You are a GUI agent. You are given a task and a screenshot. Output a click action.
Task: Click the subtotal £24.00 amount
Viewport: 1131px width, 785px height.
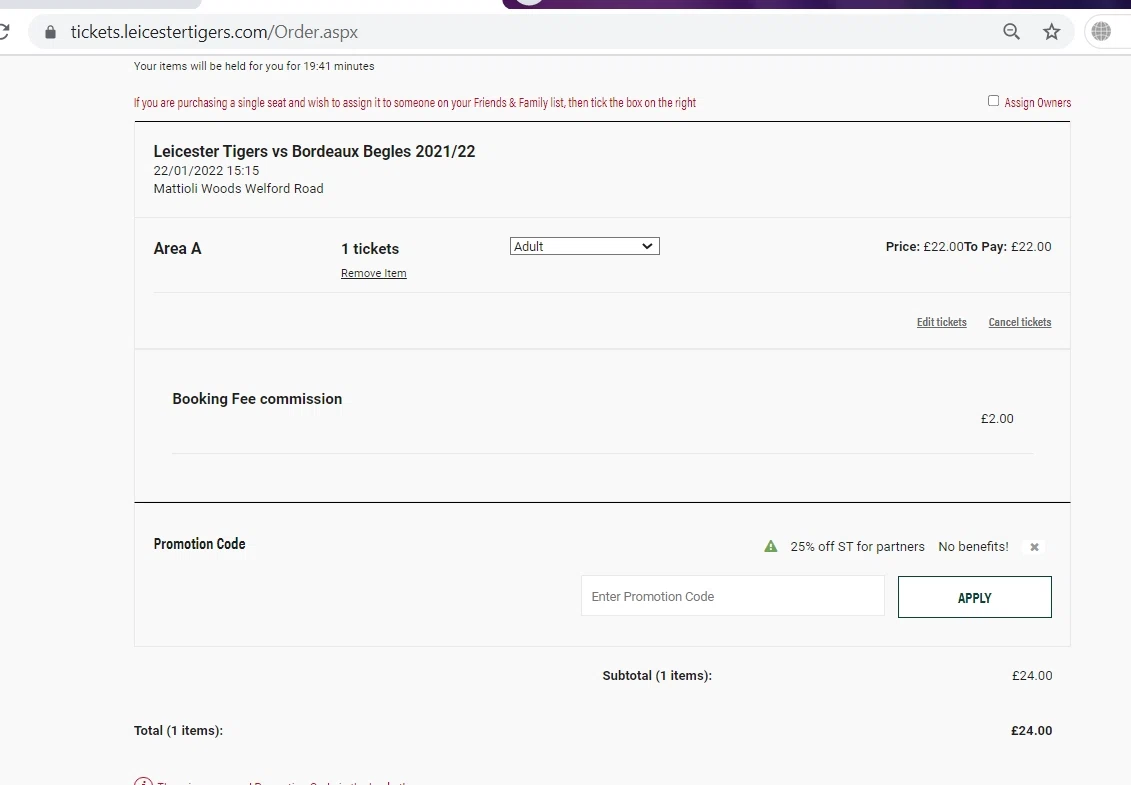pos(1032,676)
